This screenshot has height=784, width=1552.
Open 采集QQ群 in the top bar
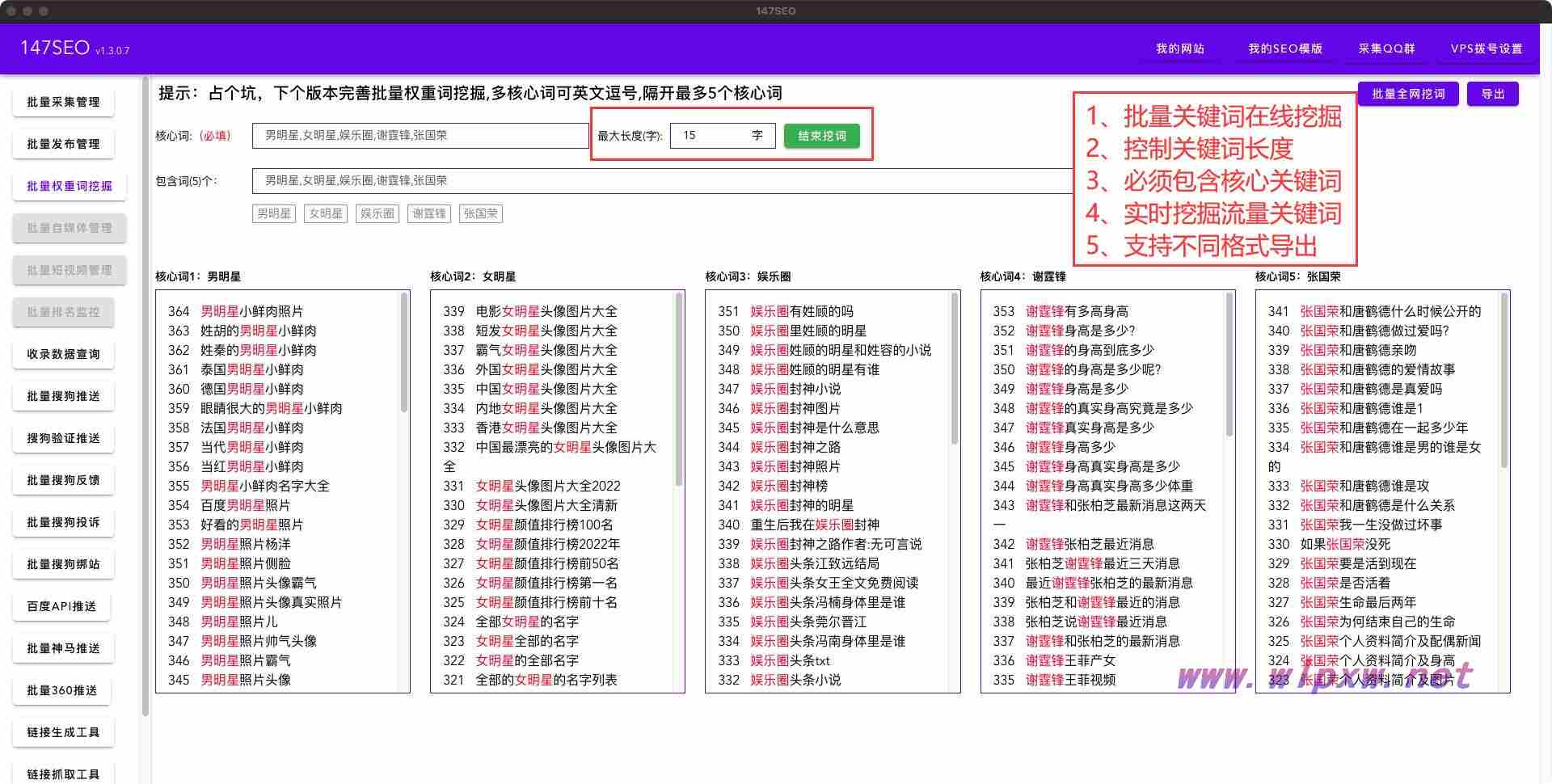point(1387,48)
